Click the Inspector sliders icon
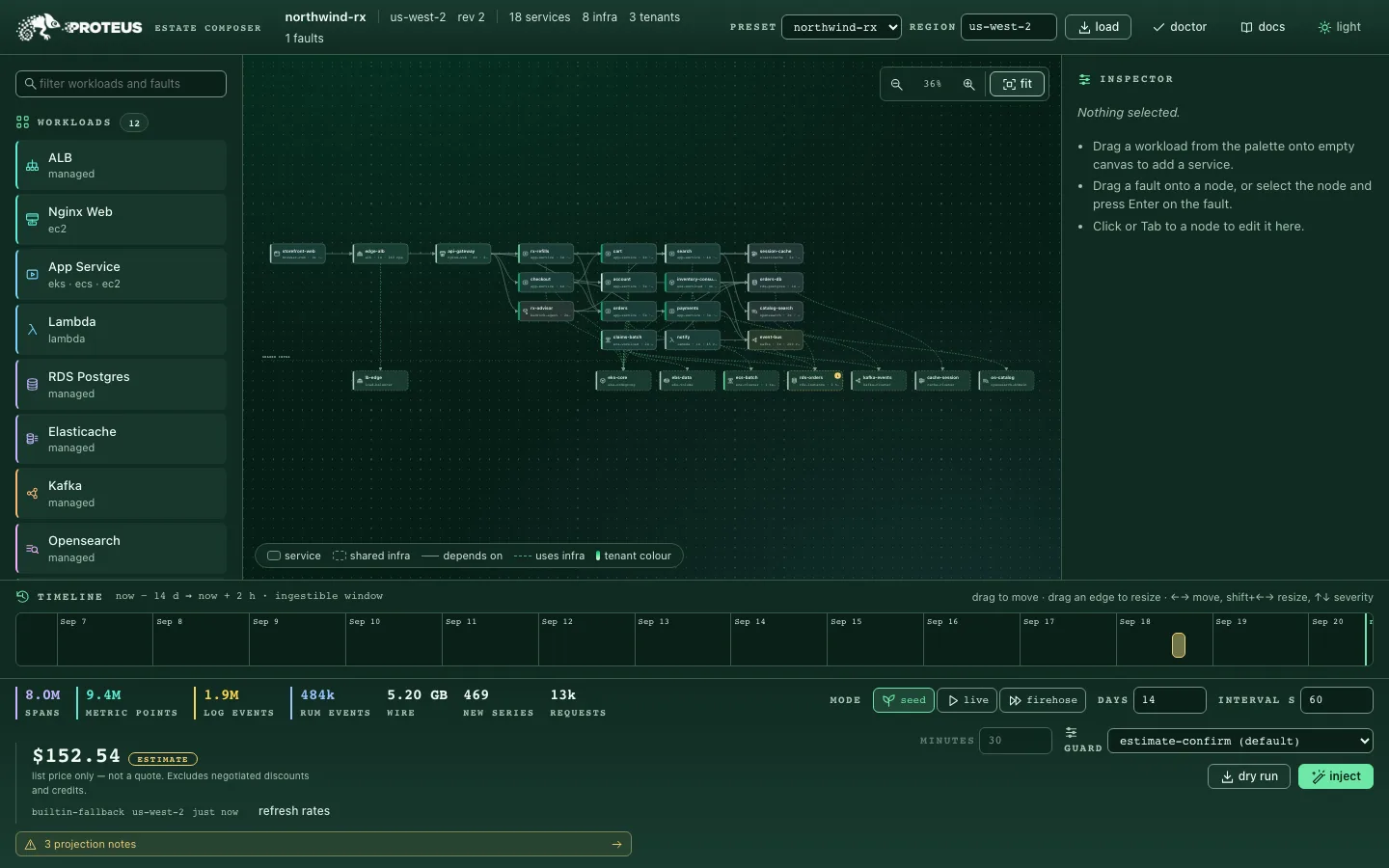This screenshot has height=868, width=1389. point(1085,79)
